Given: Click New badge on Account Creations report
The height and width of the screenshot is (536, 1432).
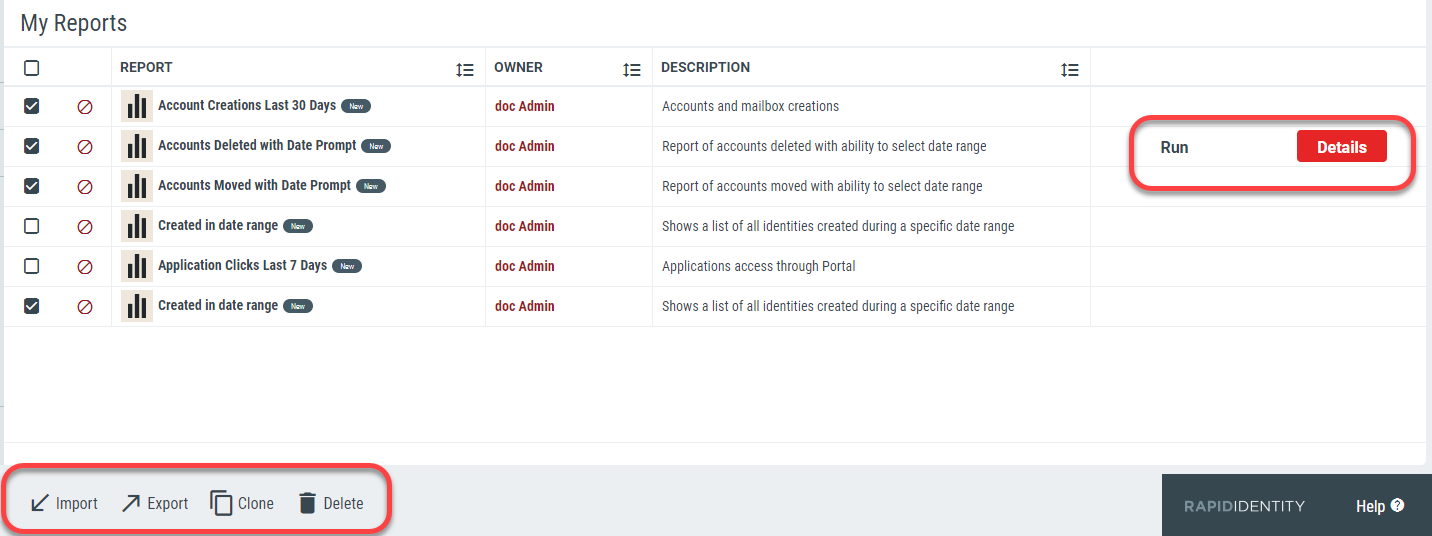Looking at the screenshot, I should [356, 106].
